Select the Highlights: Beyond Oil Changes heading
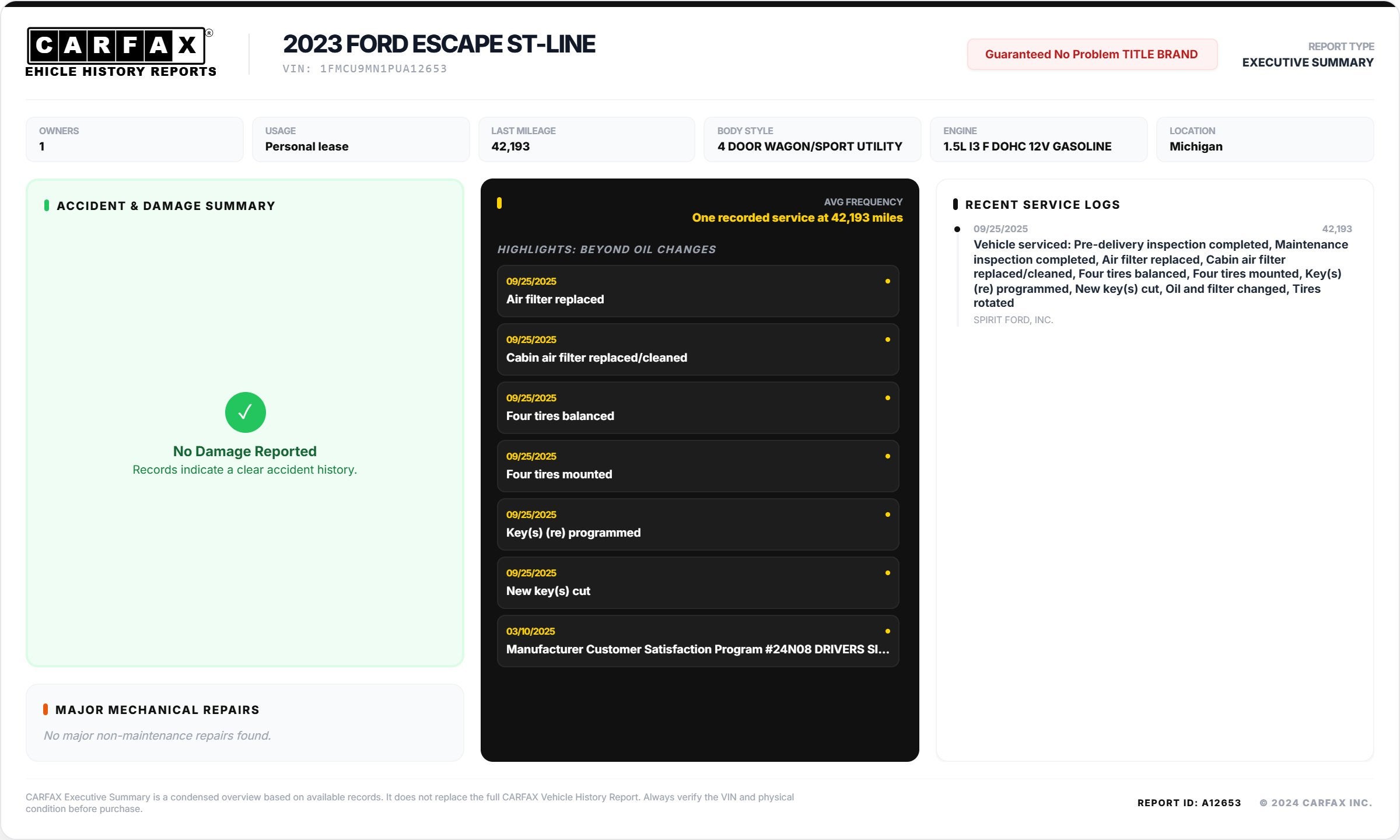Screen dimensions: 1400x840 (x=607, y=249)
